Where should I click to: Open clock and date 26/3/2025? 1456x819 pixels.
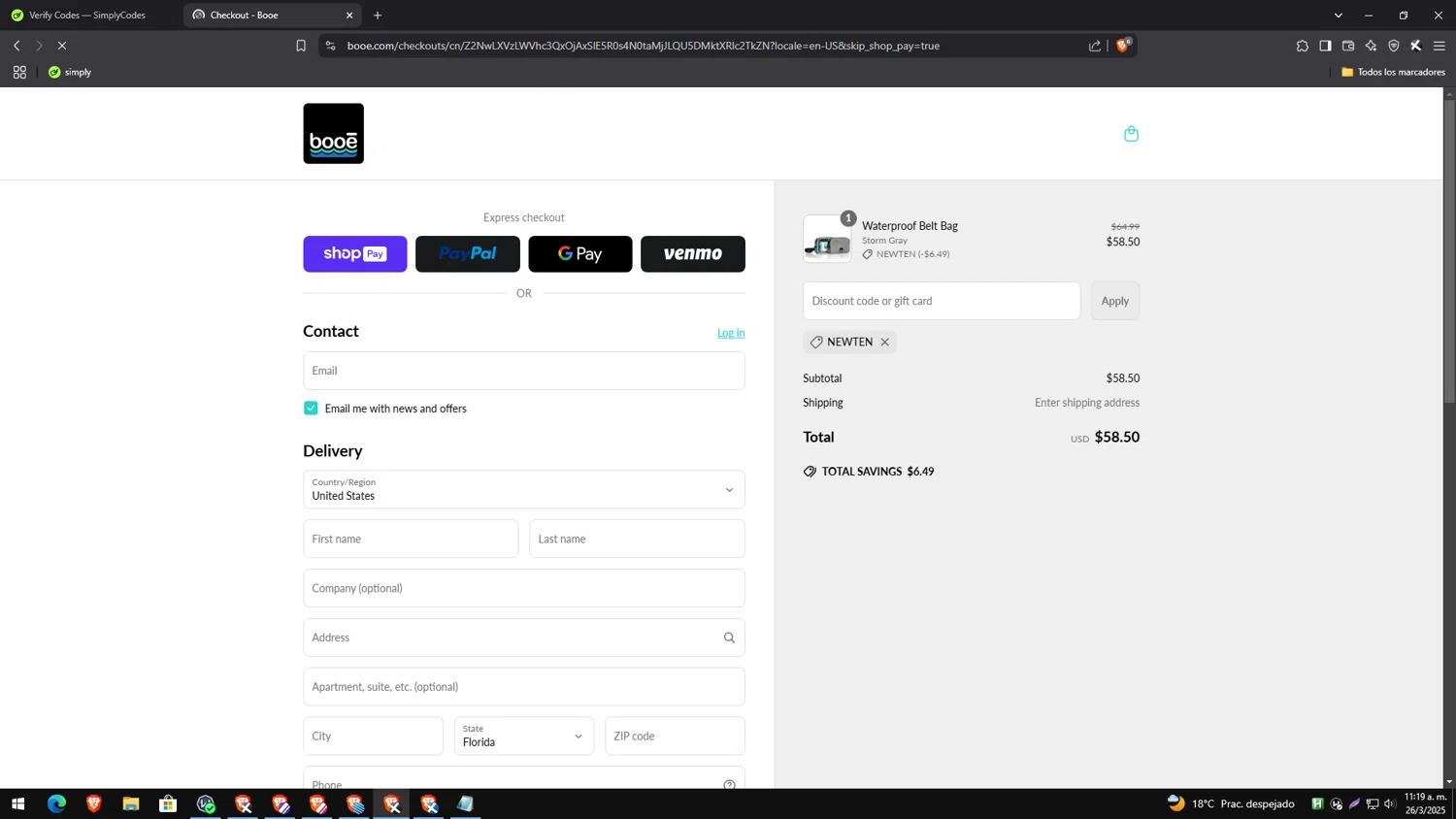click(x=1425, y=803)
